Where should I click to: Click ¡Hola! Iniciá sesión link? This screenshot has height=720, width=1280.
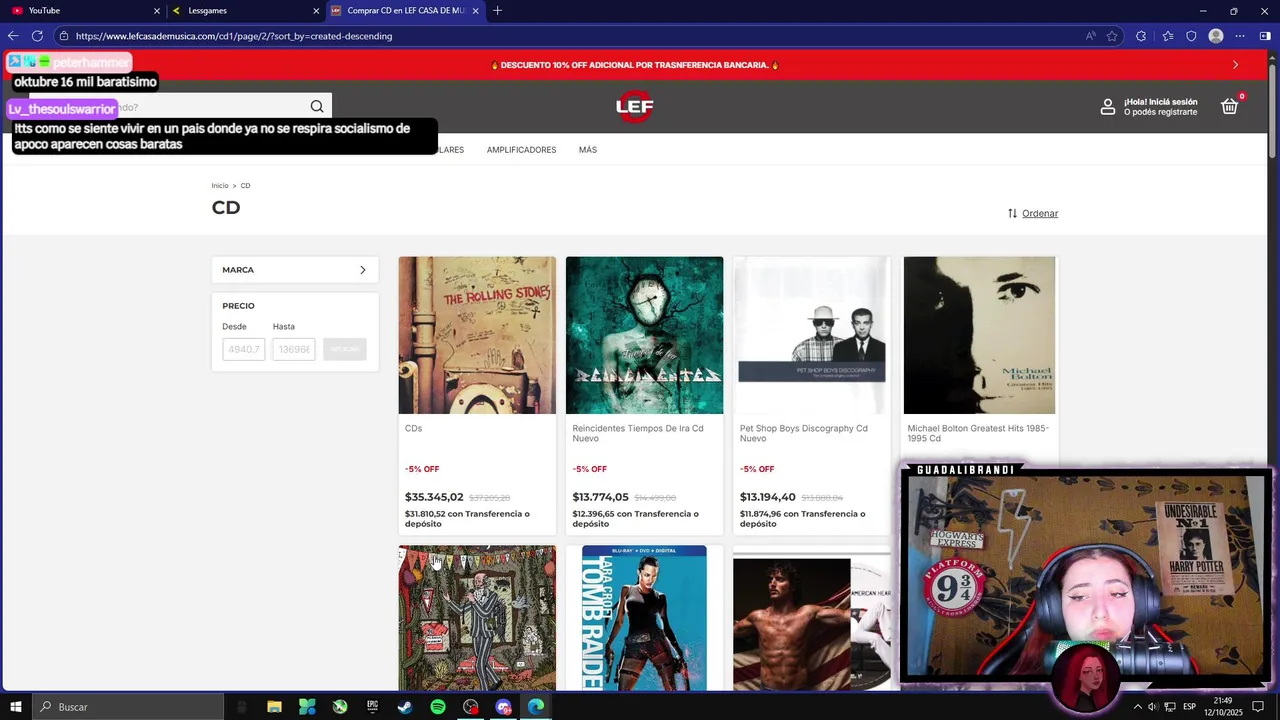(1160, 102)
